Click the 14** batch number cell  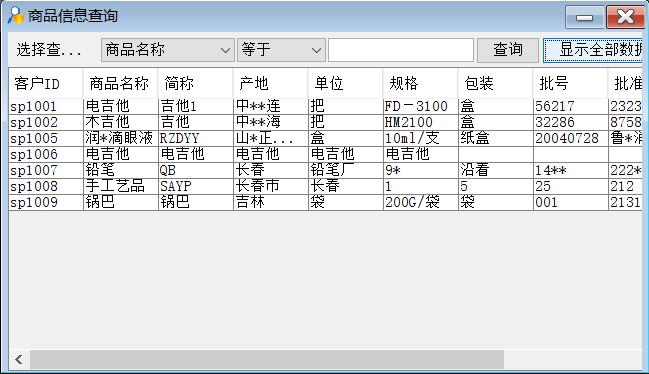point(571,170)
